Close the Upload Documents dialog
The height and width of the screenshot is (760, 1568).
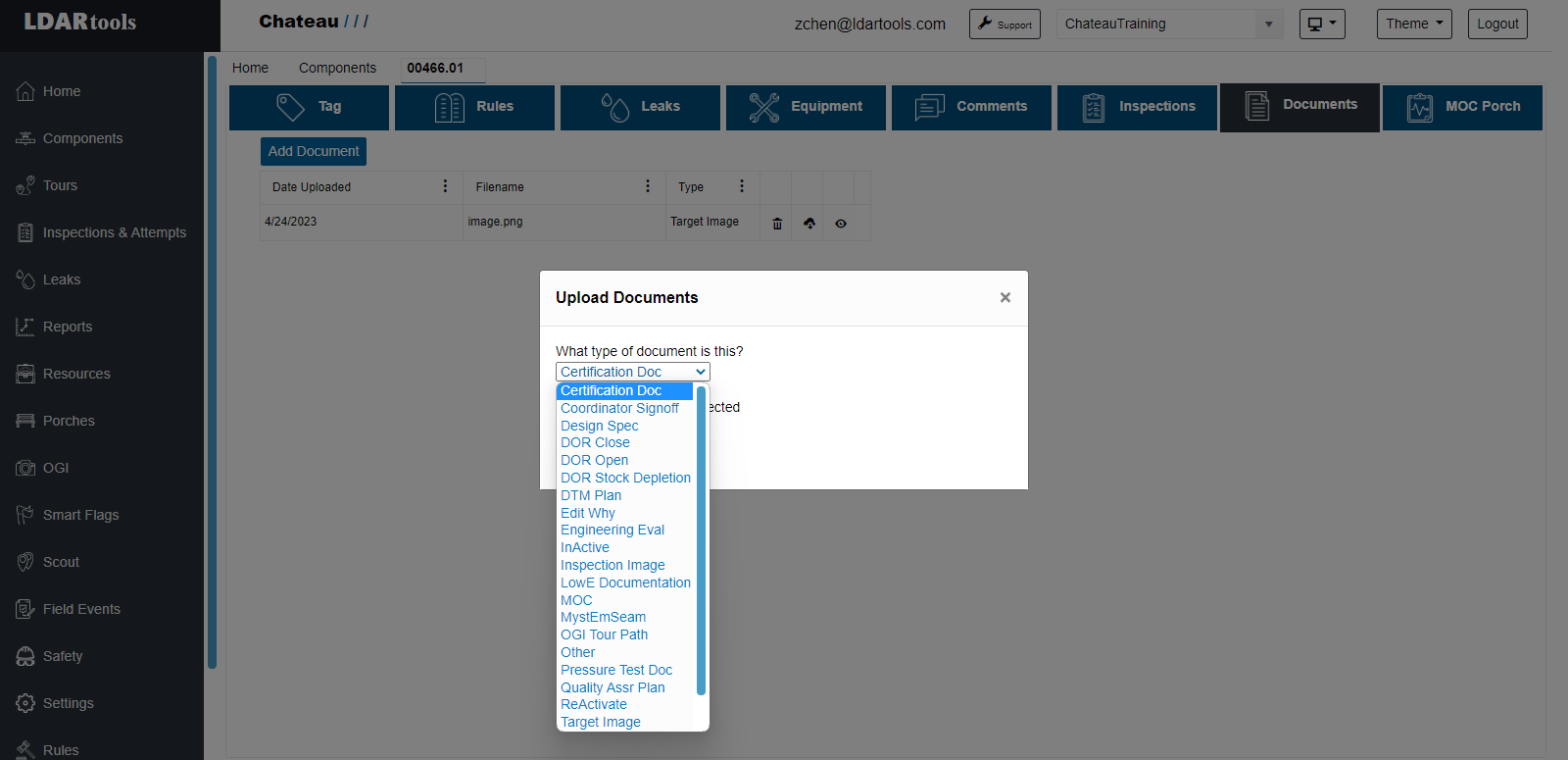coord(1004,297)
